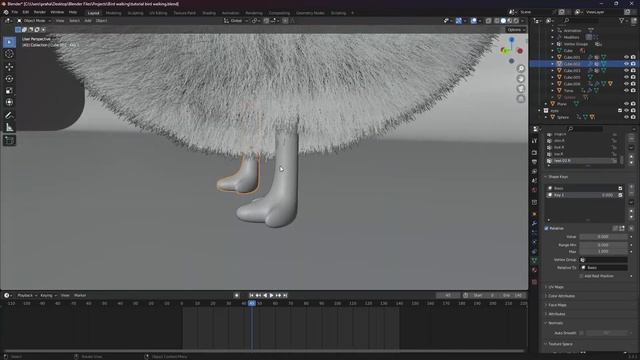Viewport: 640px width, 360px height.
Task: Click the outliner filter funnel icon
Action: [x=622, y=20]
